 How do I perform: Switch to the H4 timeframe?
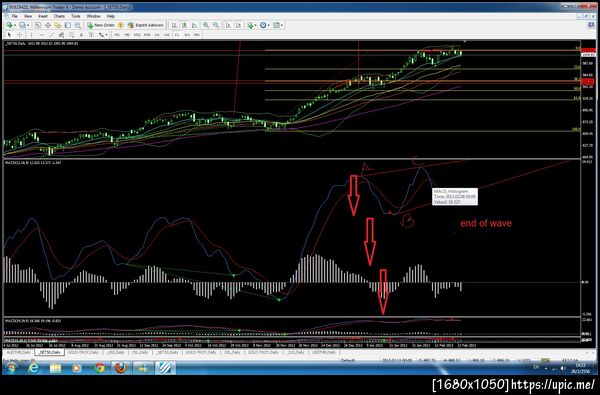tap(167, 35)
